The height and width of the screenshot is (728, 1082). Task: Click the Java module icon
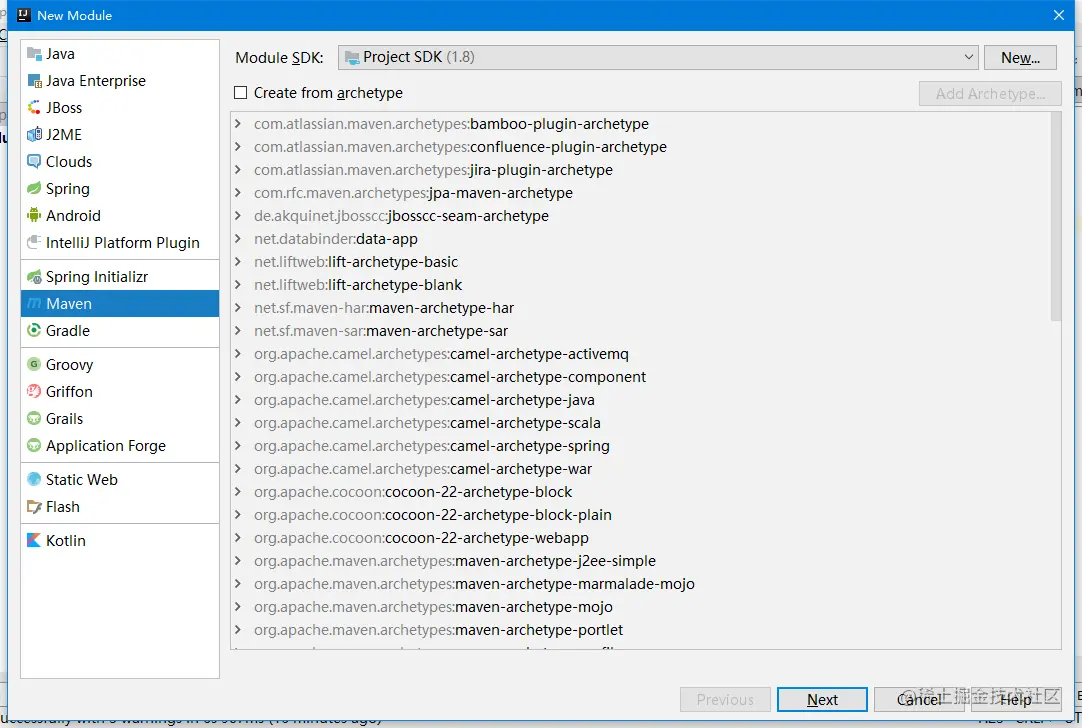(34, 54)
